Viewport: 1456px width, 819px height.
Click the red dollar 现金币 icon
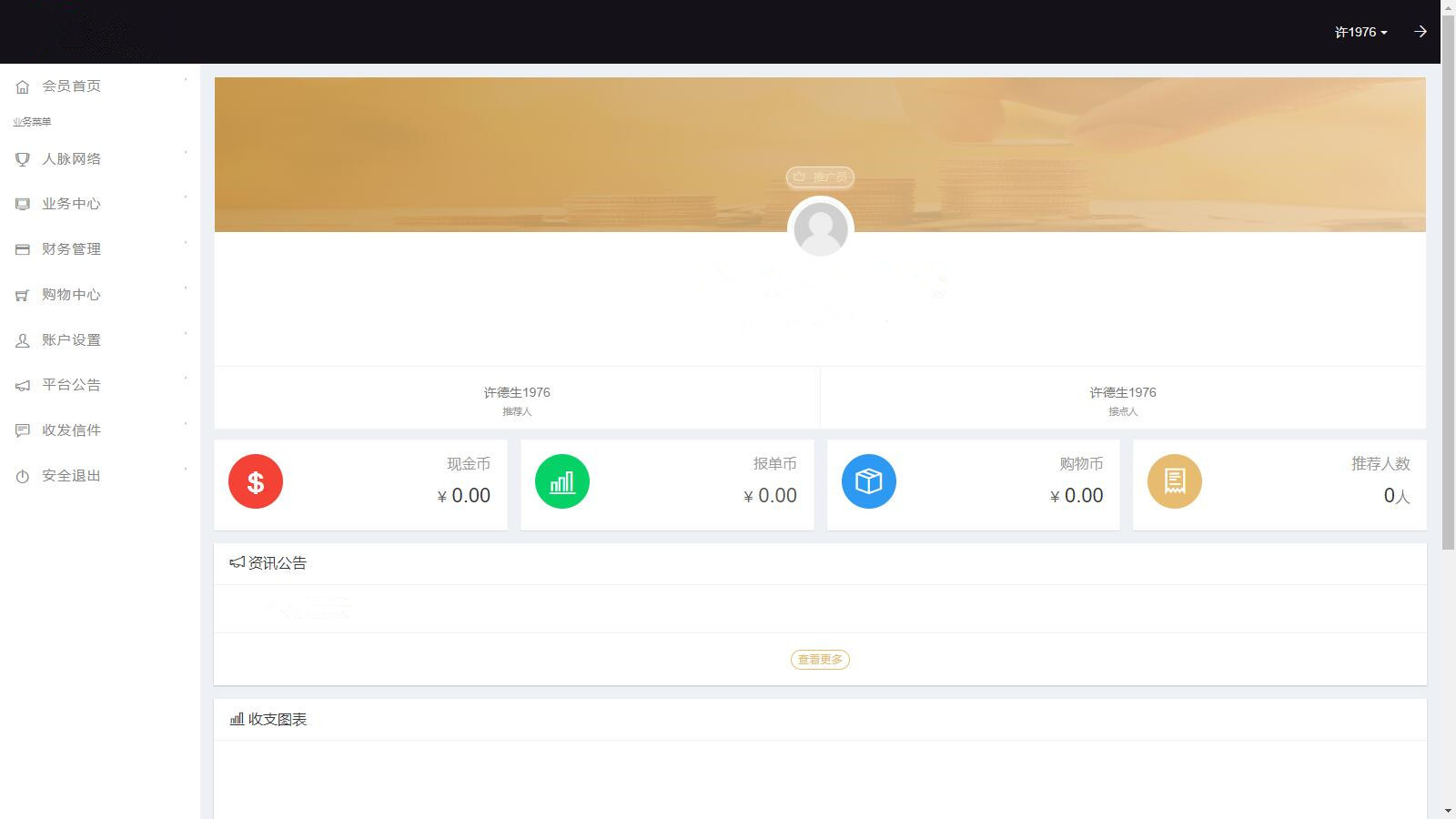pyautogui.click(x=256, y=481)
